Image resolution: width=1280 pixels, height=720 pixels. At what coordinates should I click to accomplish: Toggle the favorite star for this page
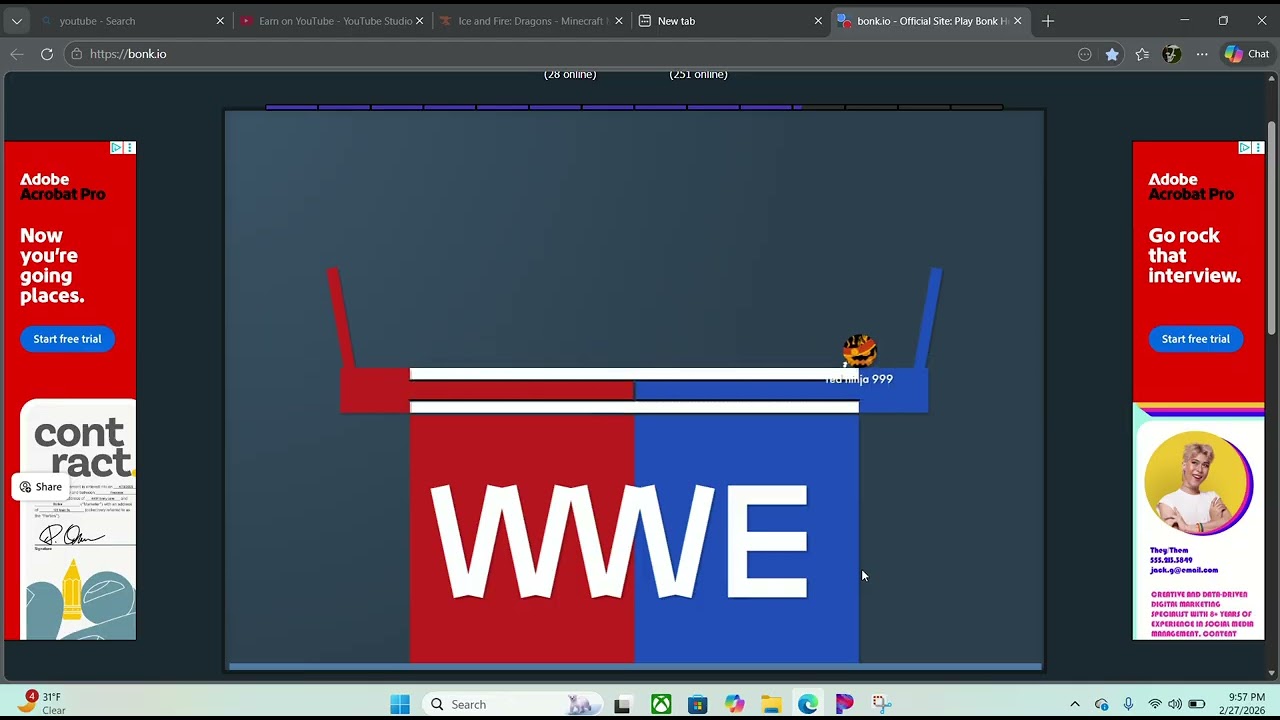coord(1112,54)
